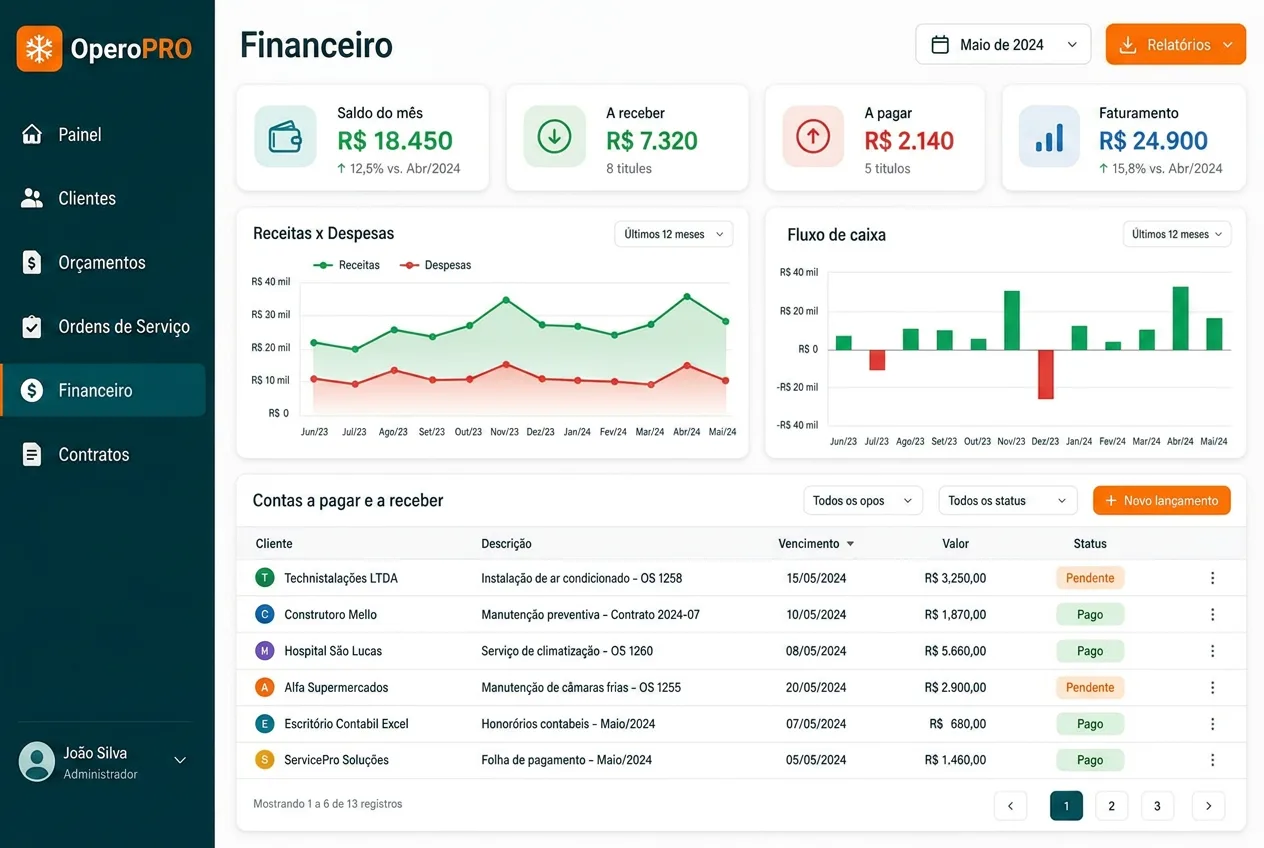This screenshot has height=848, width=1264.
Task: Navigate to Ordens de Serviço
Action: (x=104, y=326)
